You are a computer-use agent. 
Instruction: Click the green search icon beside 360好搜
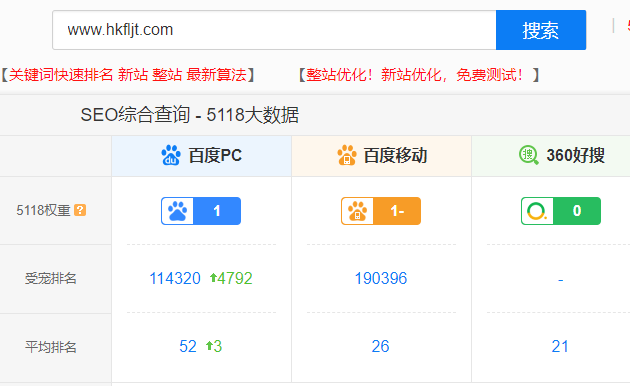point(528,155)
